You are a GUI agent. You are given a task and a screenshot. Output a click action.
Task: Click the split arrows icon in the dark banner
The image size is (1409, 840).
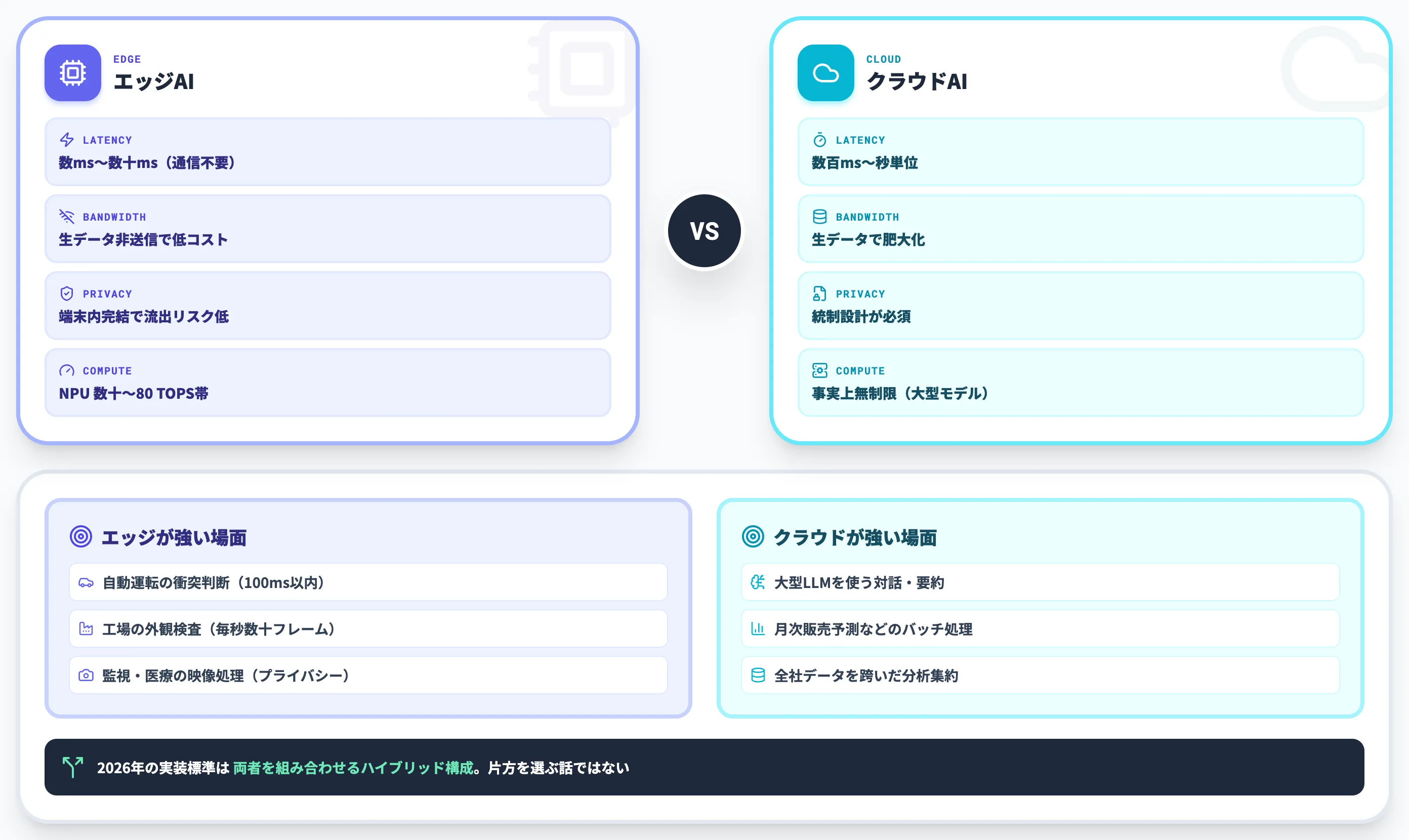coord(73,768)
